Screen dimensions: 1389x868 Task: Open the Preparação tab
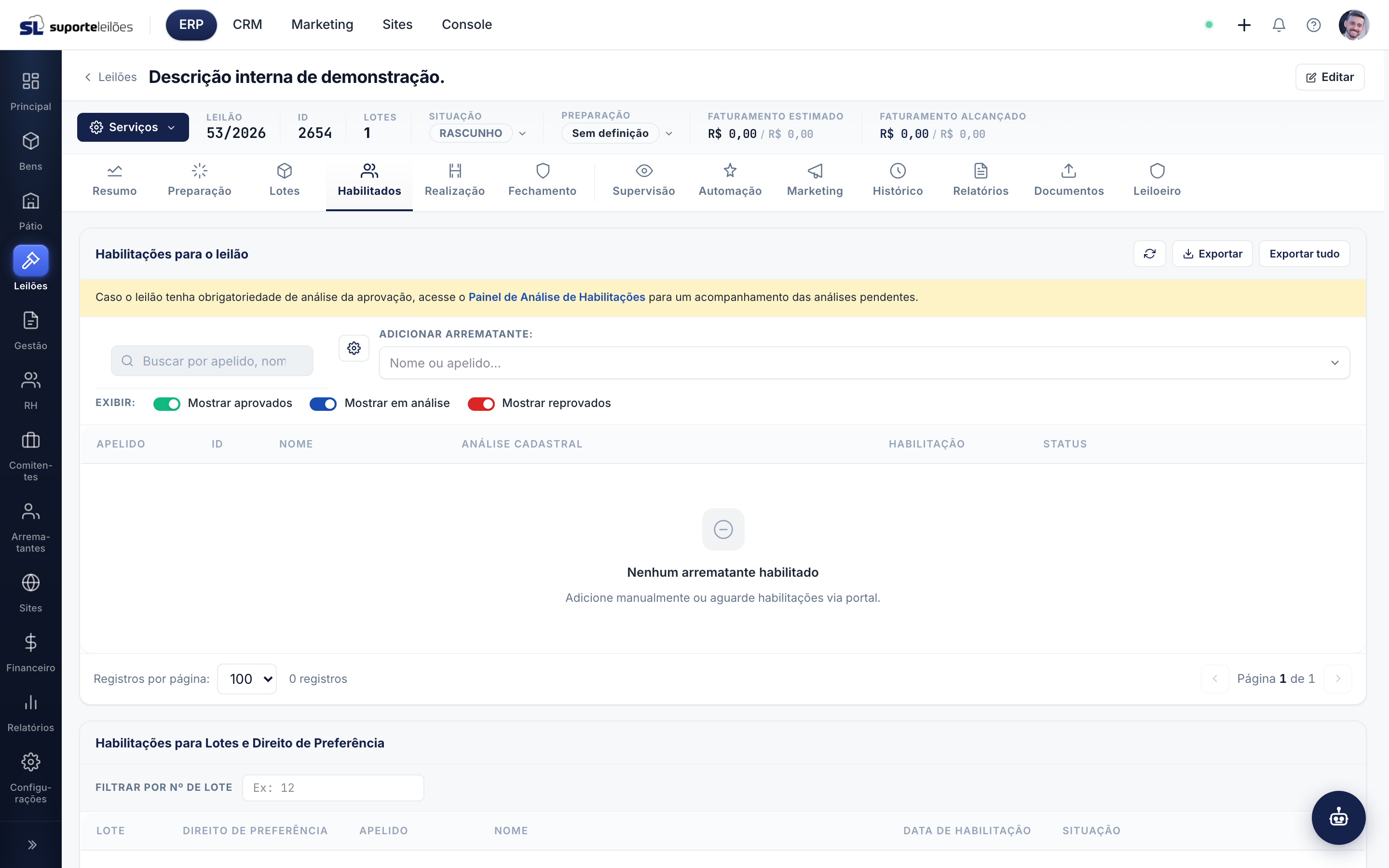pyautogui.click(x=199, y=181)
